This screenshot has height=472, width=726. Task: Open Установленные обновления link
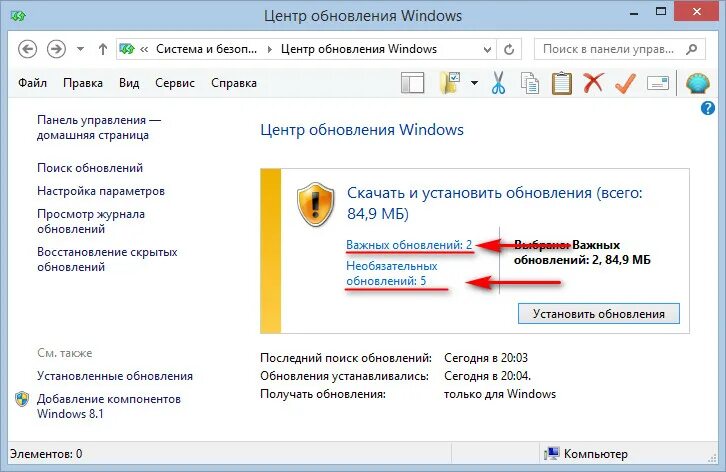tap(115, 376)
